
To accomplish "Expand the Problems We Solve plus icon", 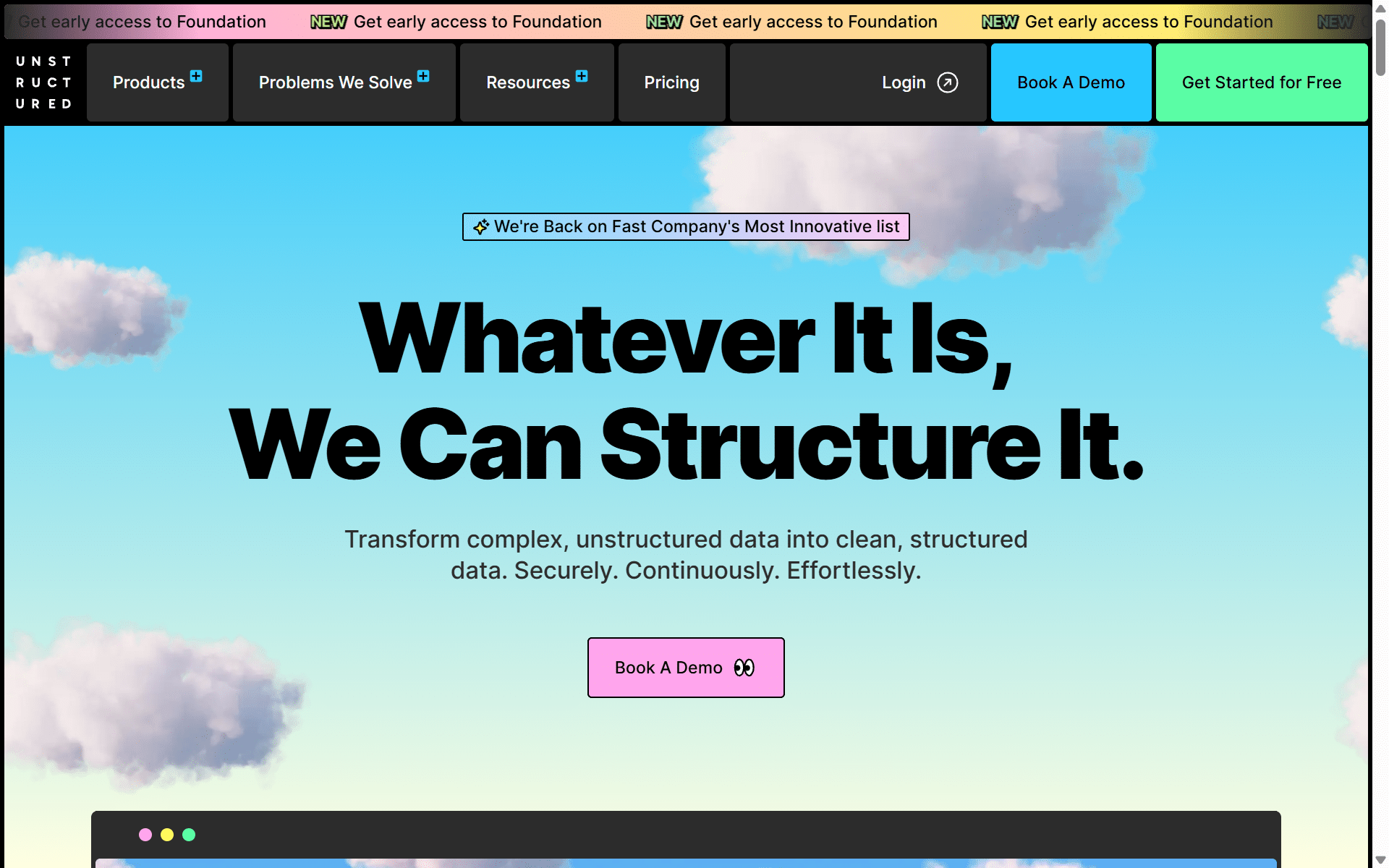I will pos(423,76).
